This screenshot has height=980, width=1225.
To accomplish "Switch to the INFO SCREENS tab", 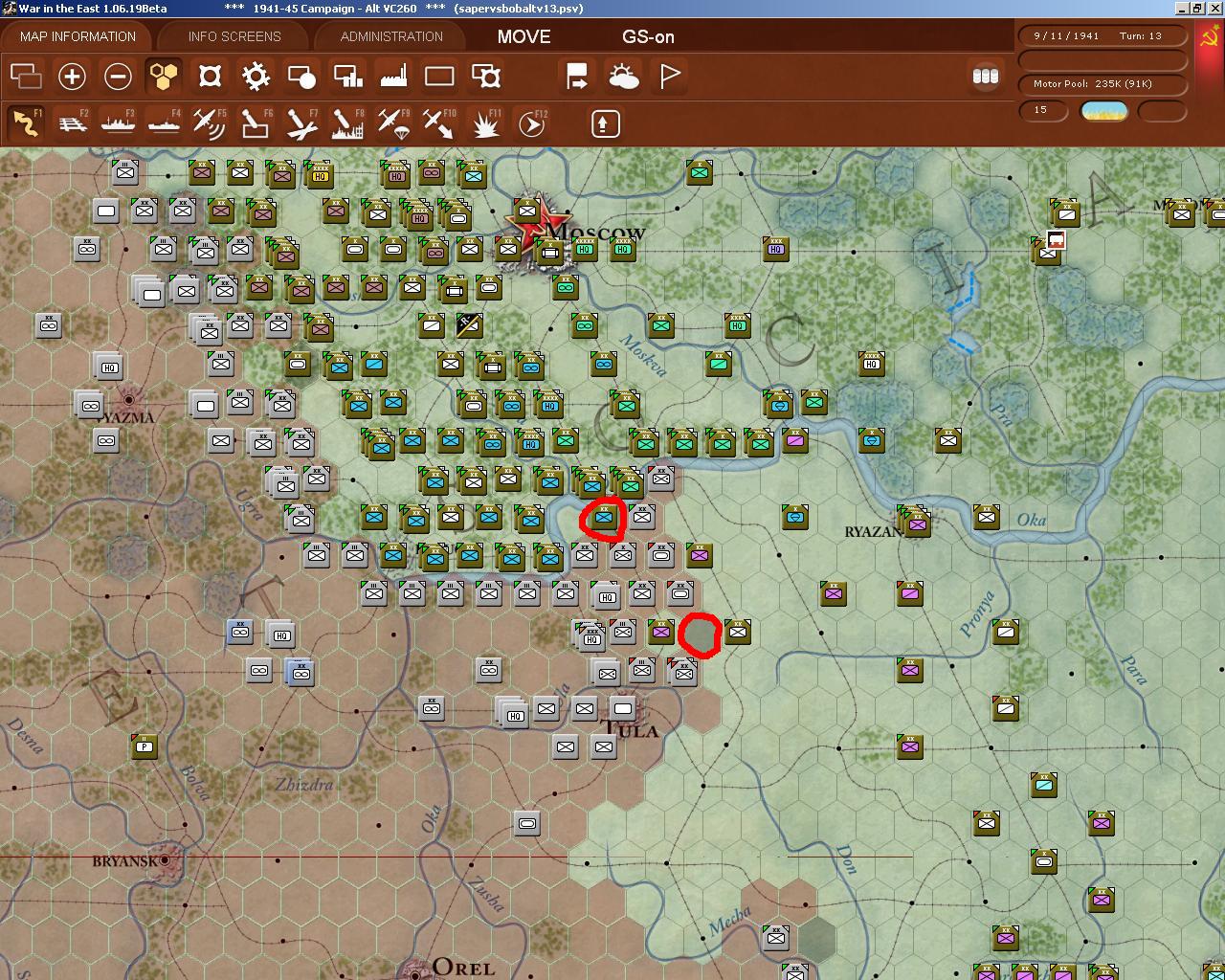I will tap(234, 36).
